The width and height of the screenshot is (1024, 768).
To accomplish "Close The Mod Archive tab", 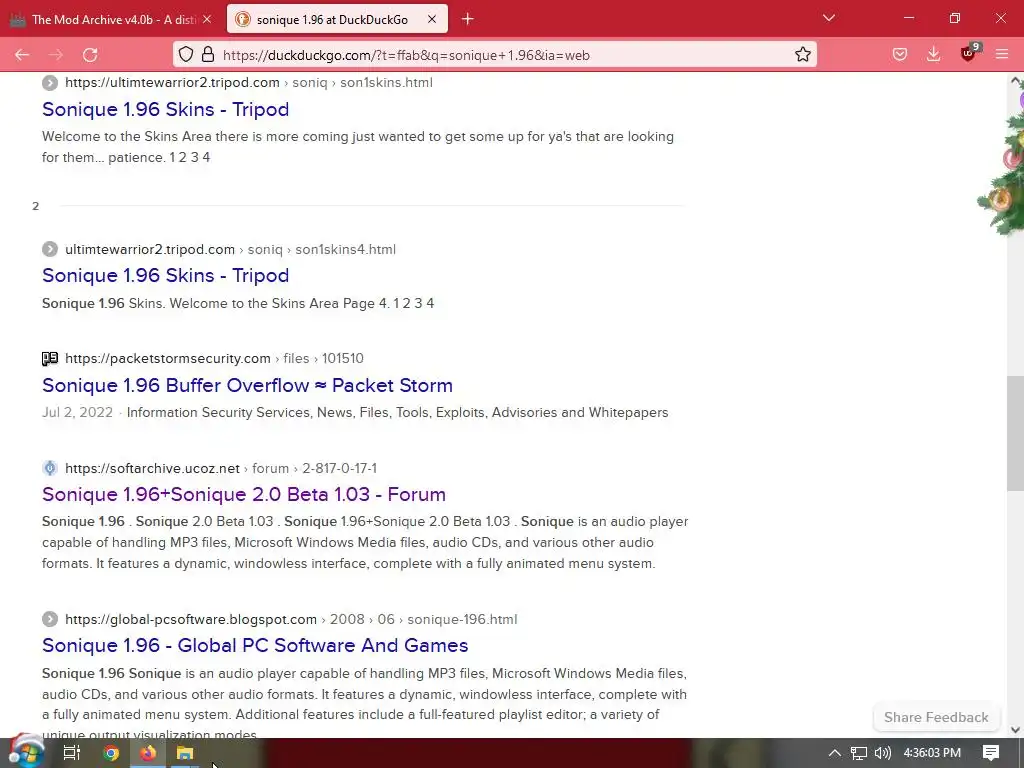I will (207, 20).
